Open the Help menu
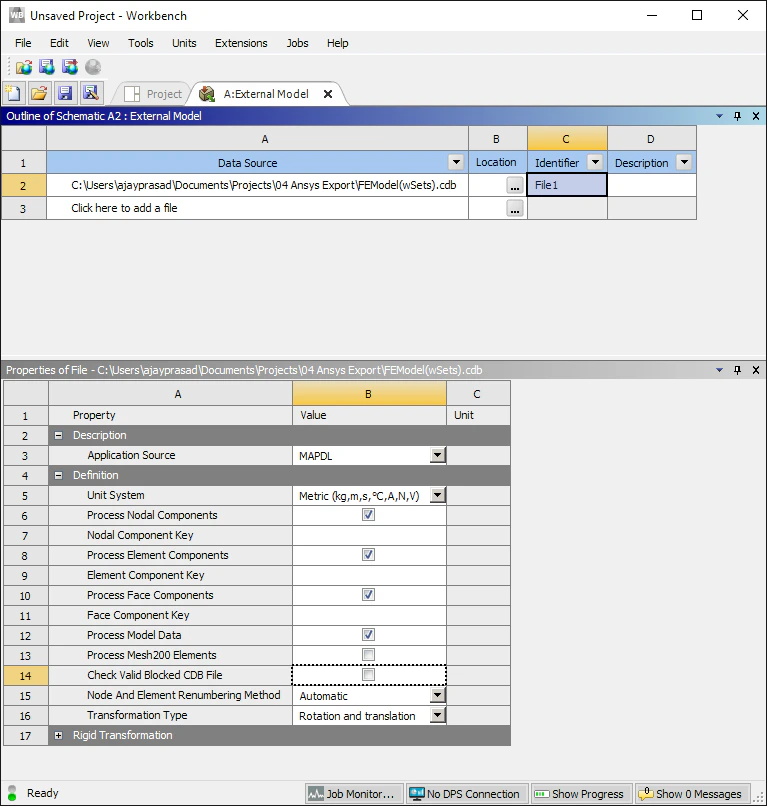 pos(338,43)
